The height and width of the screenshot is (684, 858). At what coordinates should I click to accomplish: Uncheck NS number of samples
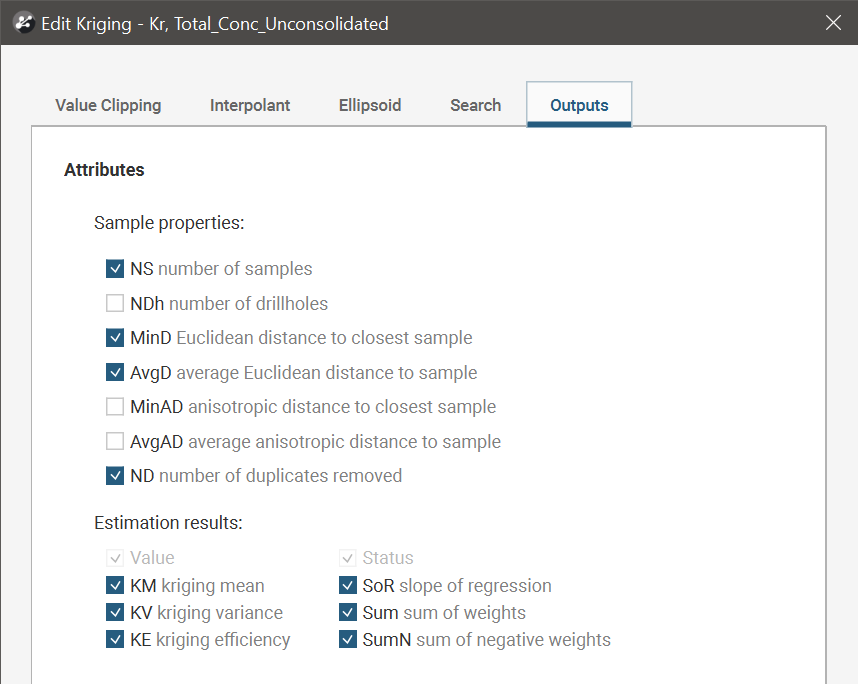pyautogui.click(x=115, y=269)
